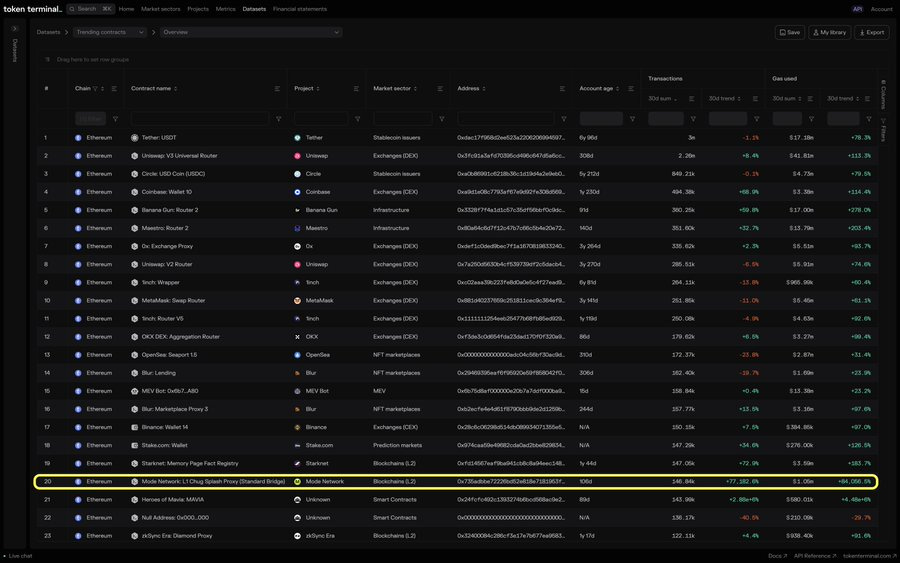This screenshot has width=900, height=563.
Task: Open the Contract name column menu icon
Action: [x=277, y=88]
